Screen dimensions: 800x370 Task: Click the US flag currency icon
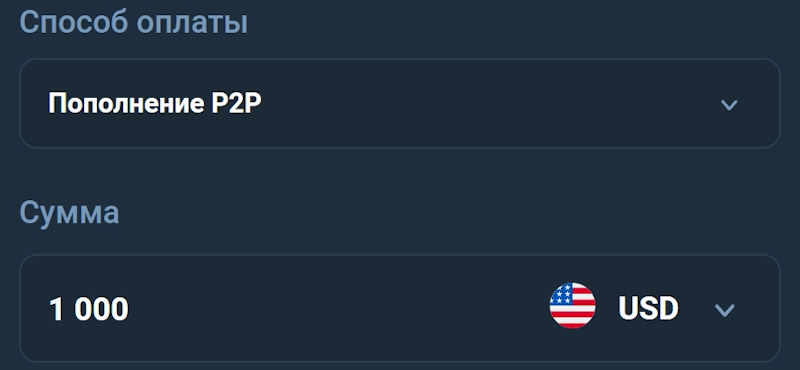coord(572,305)
